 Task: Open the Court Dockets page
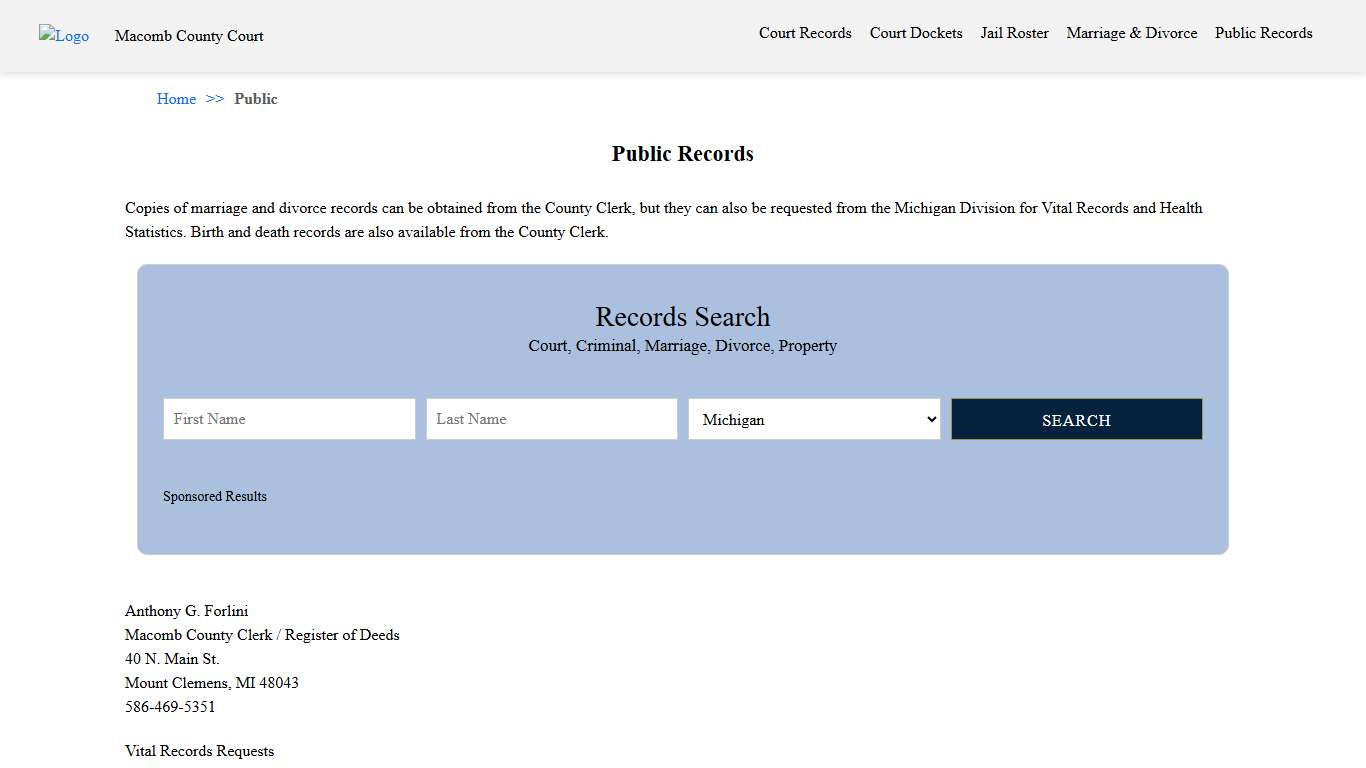point(915,33)
